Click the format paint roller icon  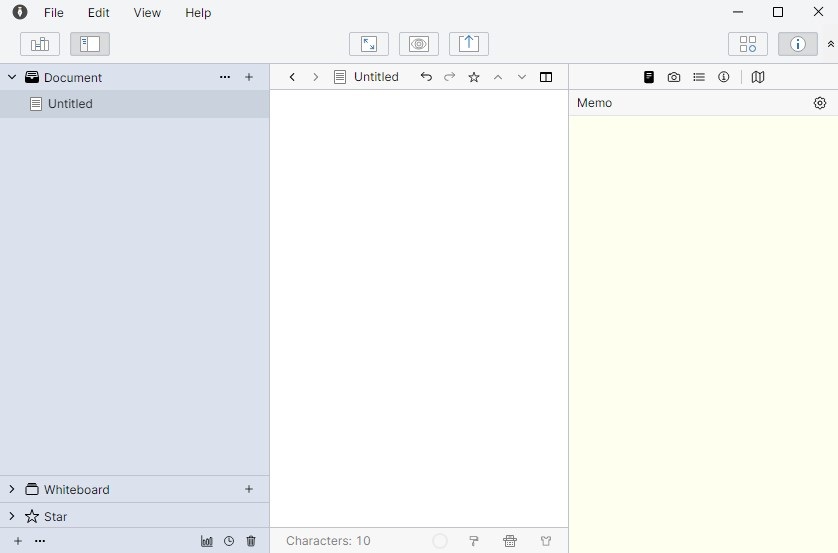[x=474, y=541]
